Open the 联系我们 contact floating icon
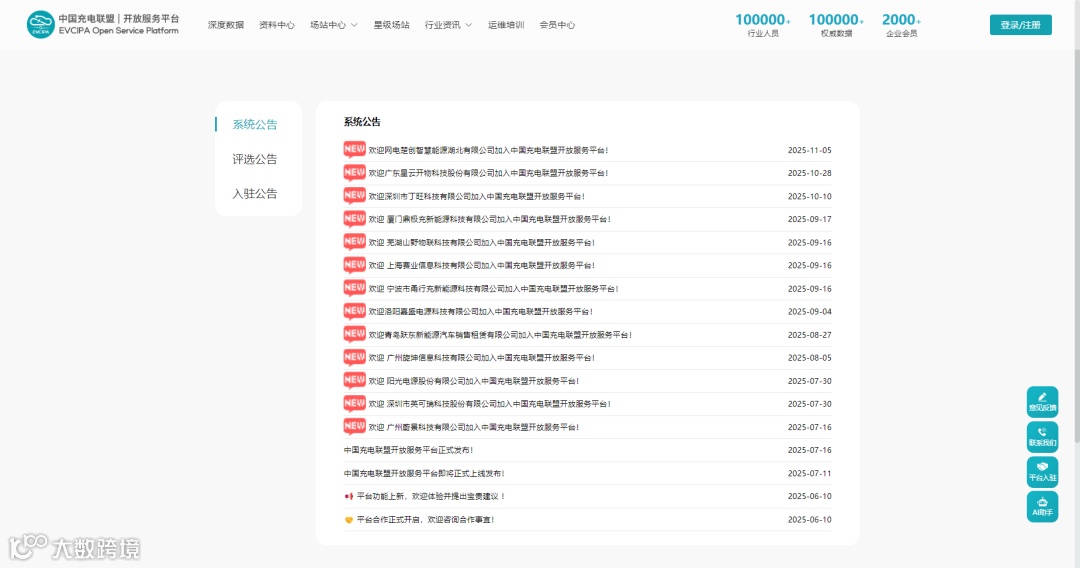Viewport: 1080px width, 568px height. coord(1042,436)
